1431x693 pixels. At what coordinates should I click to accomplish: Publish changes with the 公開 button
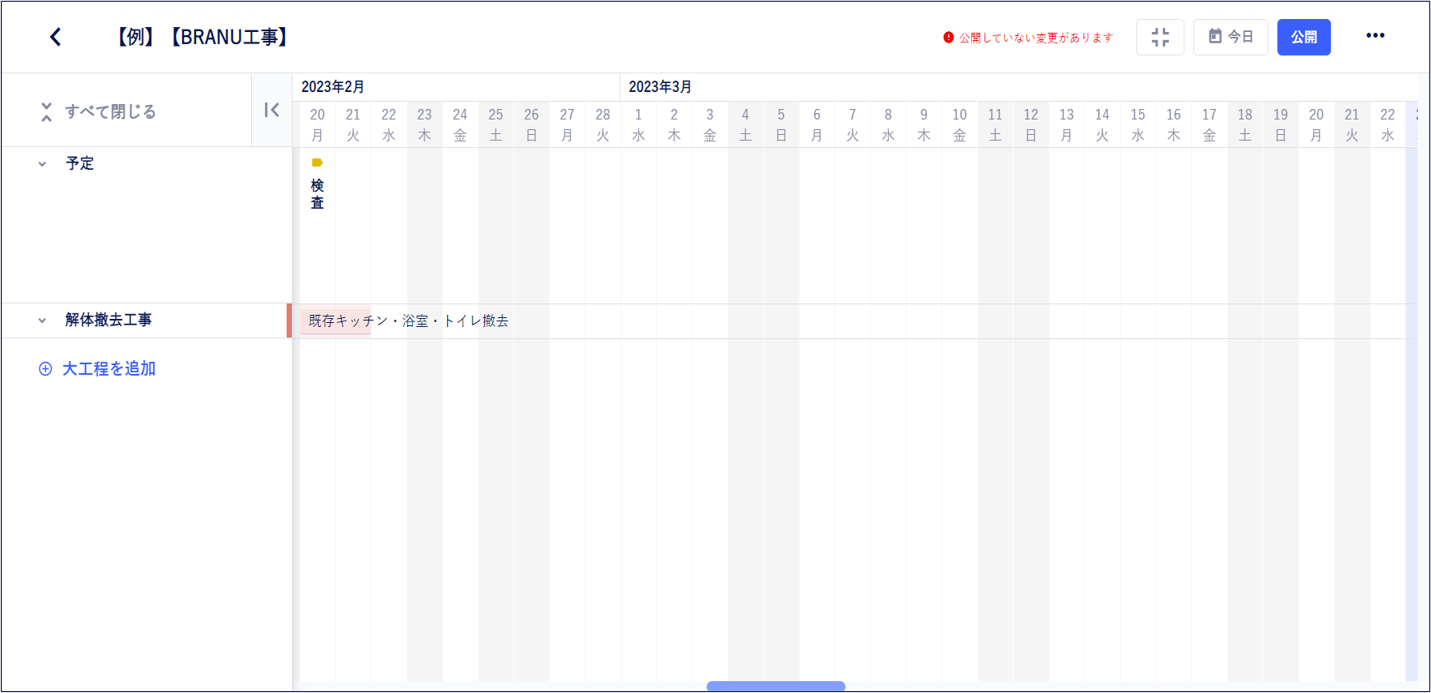1303,37
